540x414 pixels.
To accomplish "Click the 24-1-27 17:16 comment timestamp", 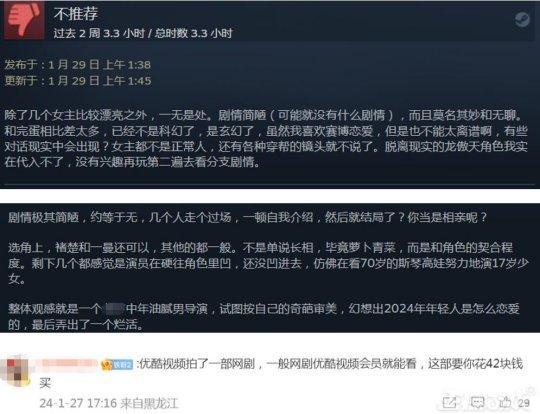I will (x=78, y=403).
